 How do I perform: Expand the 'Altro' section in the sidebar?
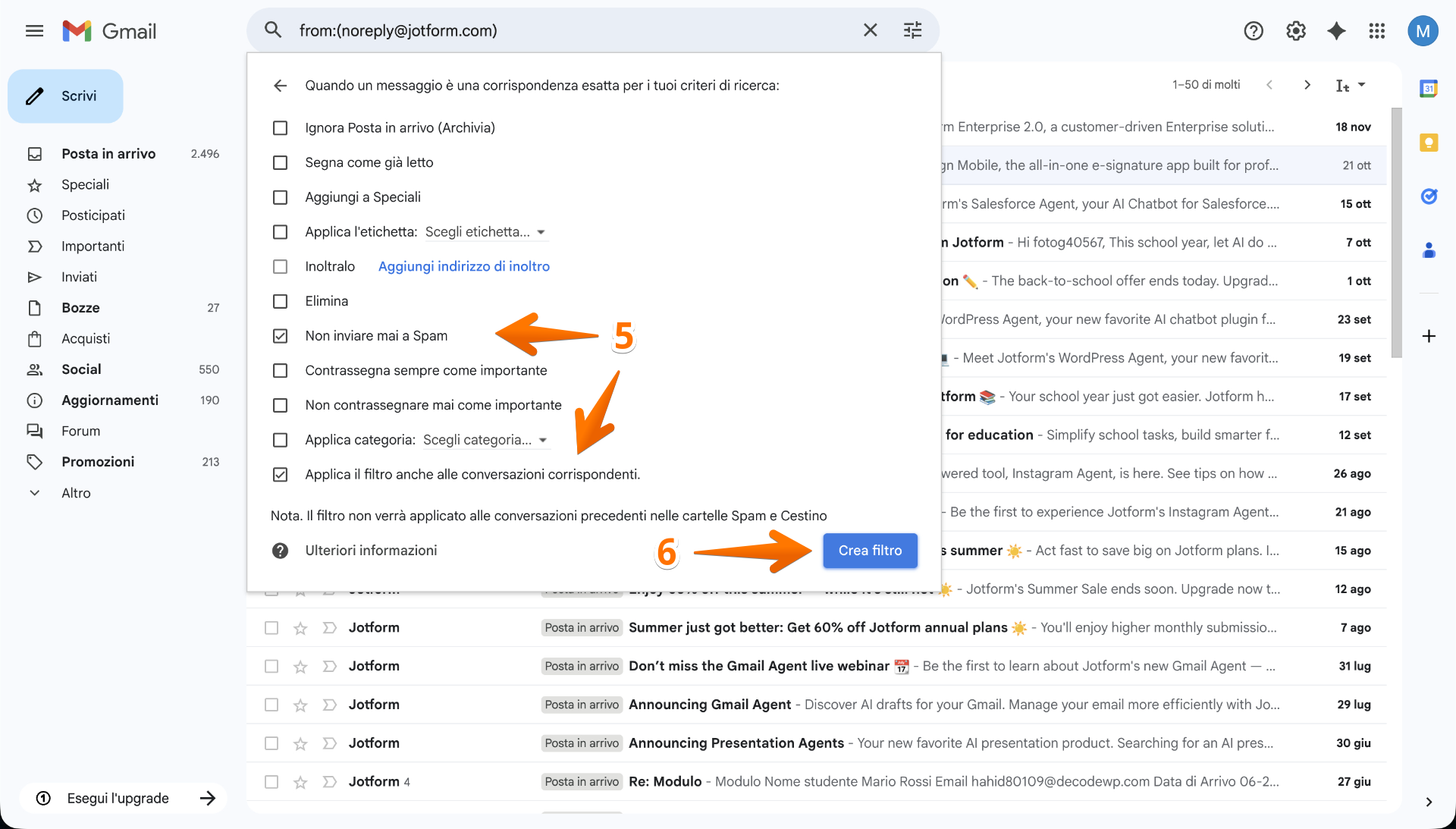(77, 492)
